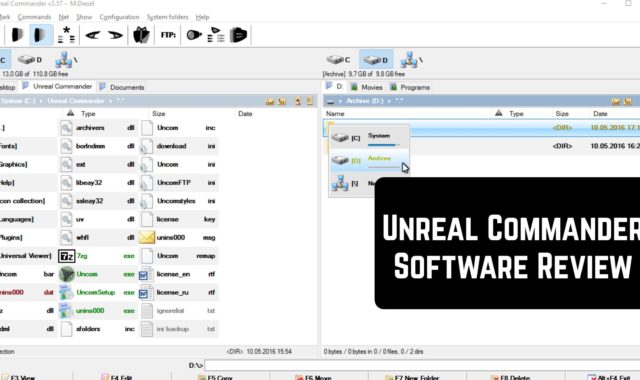
Task: Select the sfolders inc file
Action: point(97,329)
